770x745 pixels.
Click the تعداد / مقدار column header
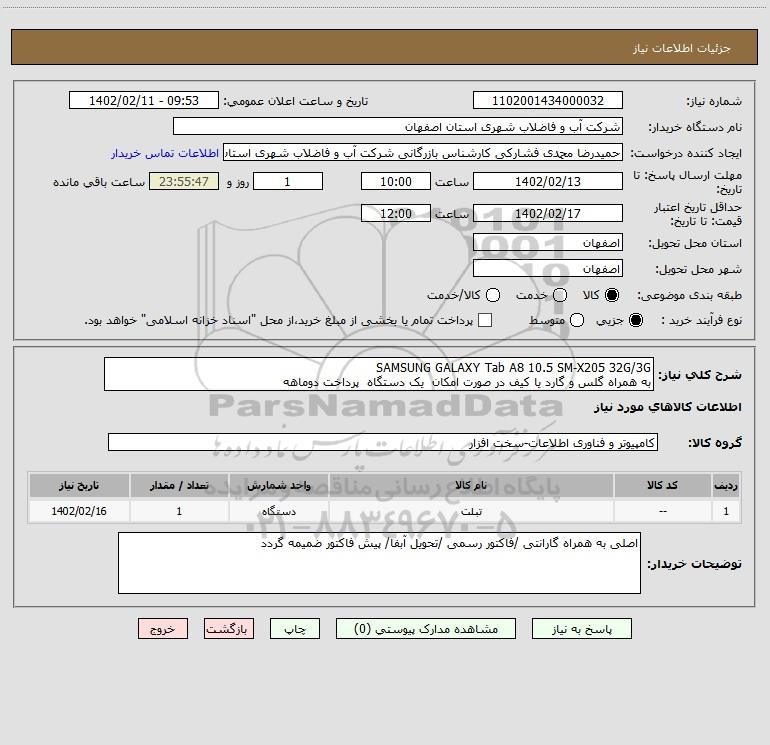(x=179, y=485)
